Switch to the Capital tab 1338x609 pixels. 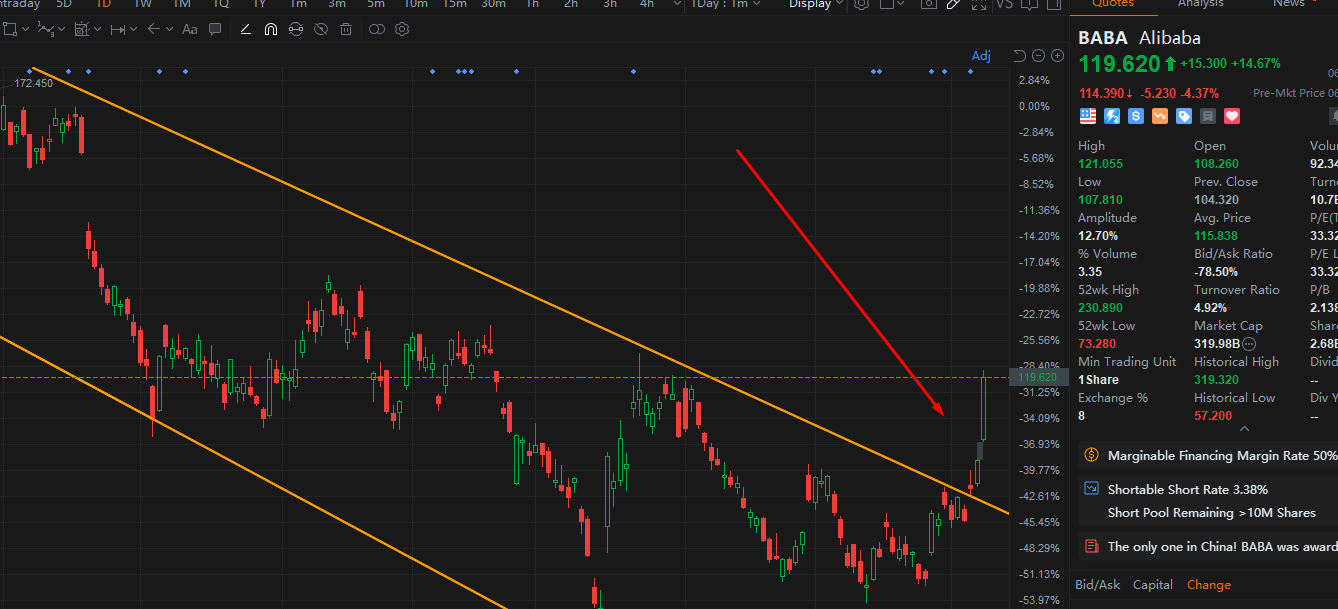(1153, 584)
